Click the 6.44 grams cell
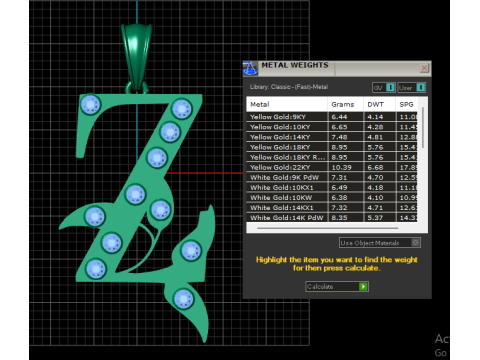This screenshot has height=360, width=480. pos(346,117)
